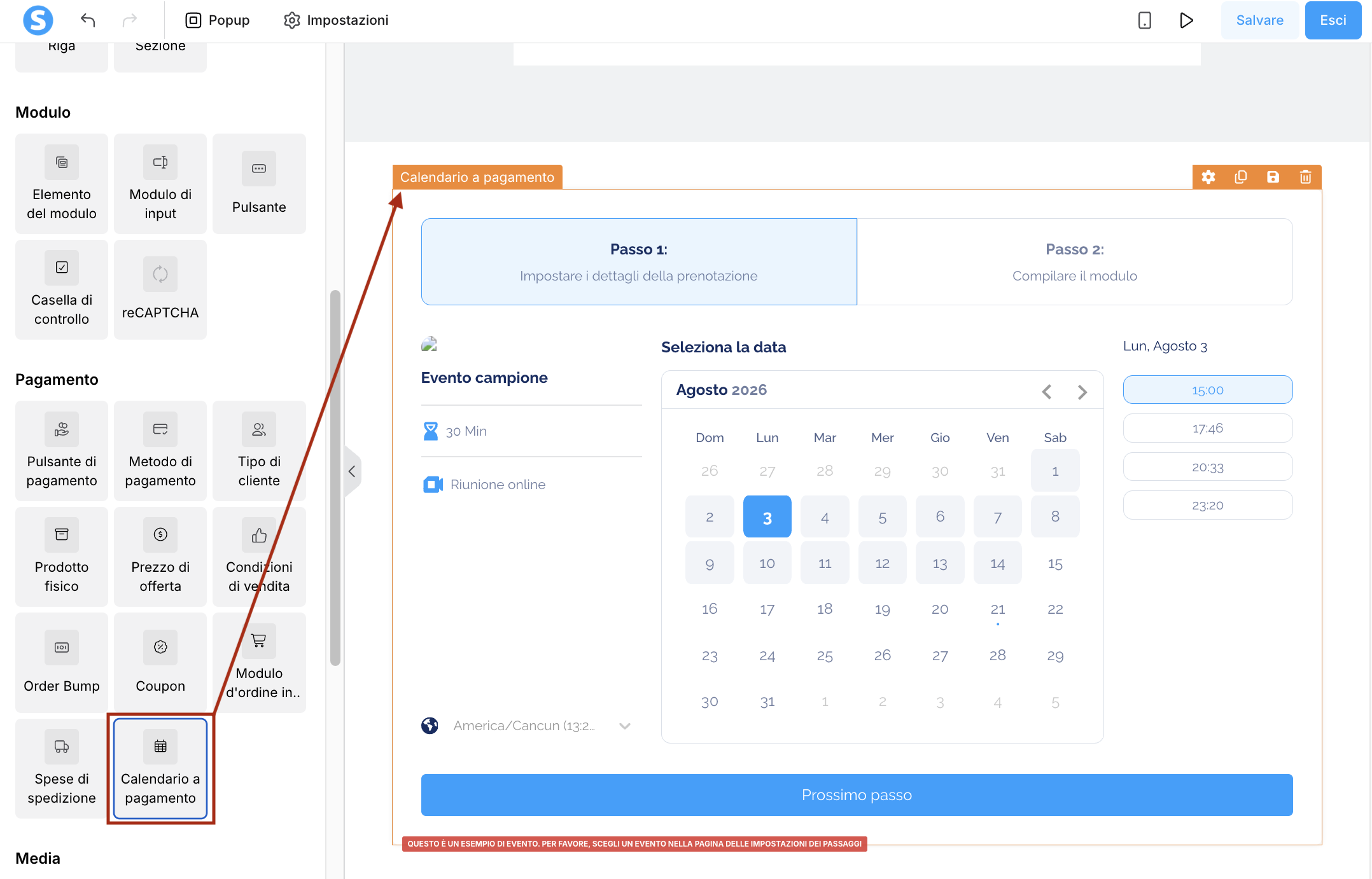Add Condizioni di vendita block
This screenshot has width=1372, height=879.
(x=259, y=557)
